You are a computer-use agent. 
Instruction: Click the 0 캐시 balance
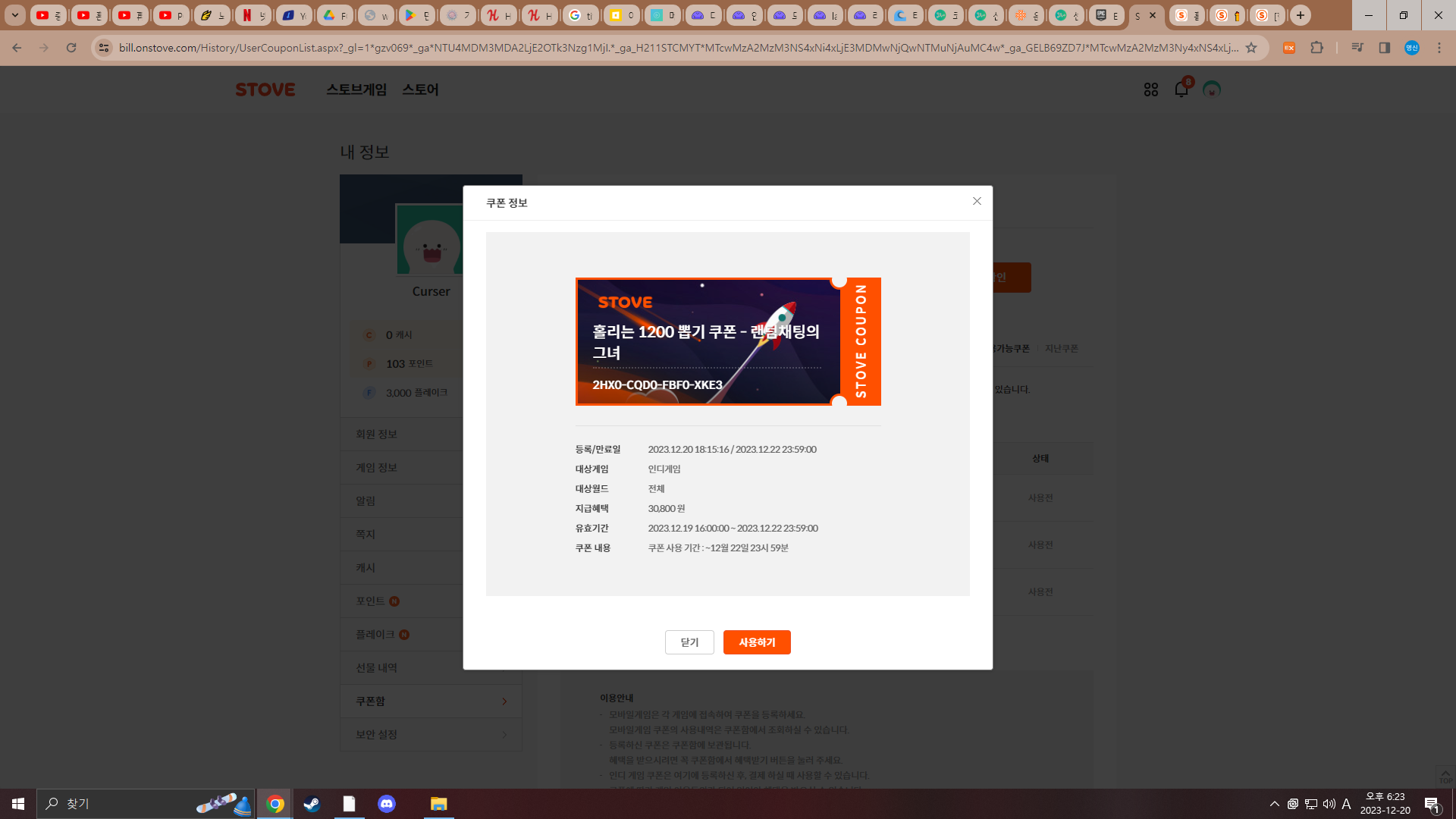coord(399,334)
